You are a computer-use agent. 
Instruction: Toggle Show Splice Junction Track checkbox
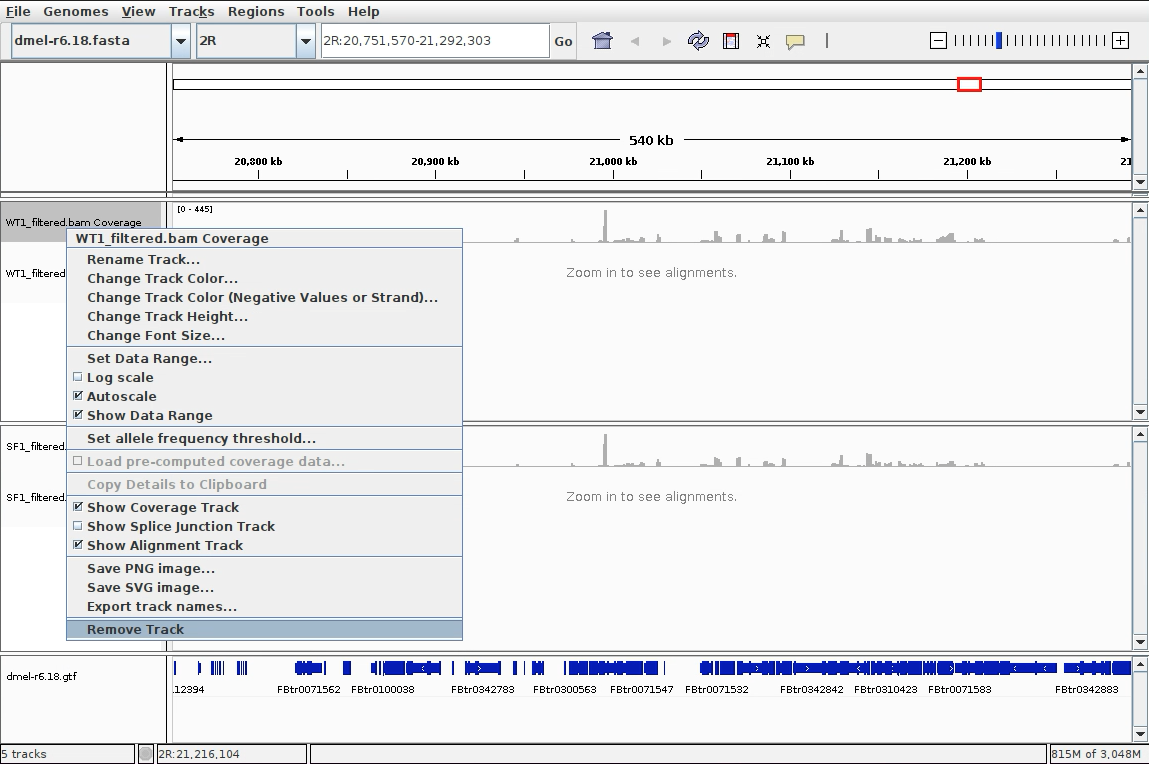click(78, 526)
